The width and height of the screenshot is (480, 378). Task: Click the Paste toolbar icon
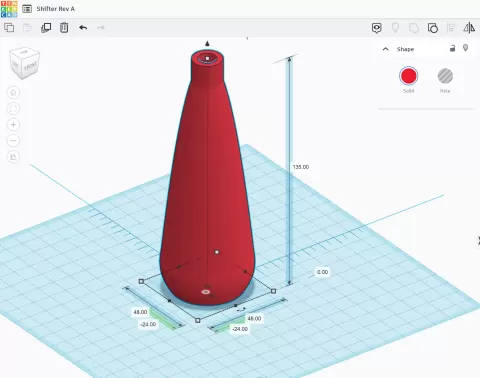point(27,28)
